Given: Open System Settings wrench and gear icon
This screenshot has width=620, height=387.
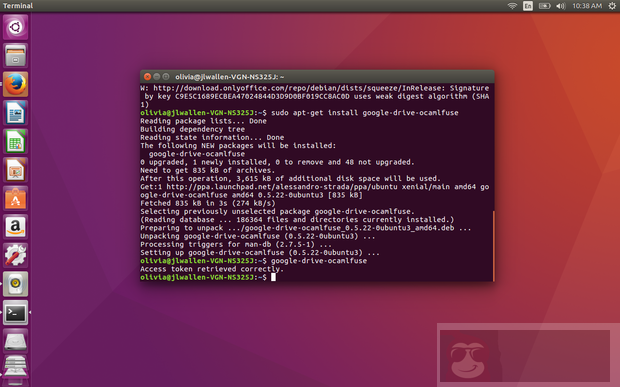Looking at the screenshot, I should [15, 255].
